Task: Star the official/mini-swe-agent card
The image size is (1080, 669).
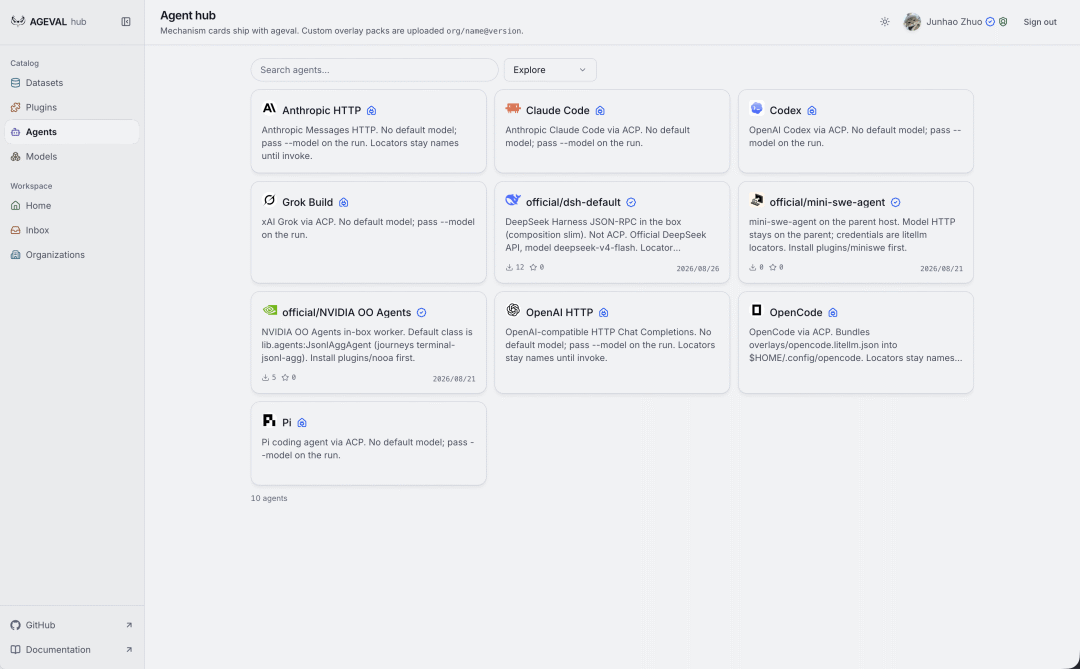Action: (x=776, y=267)
